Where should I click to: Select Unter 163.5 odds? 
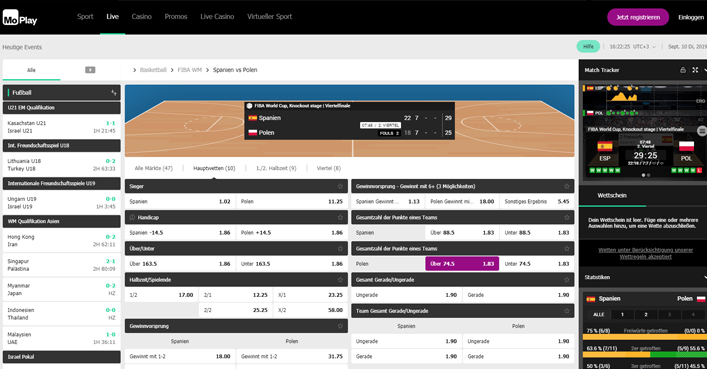[292, 263]
